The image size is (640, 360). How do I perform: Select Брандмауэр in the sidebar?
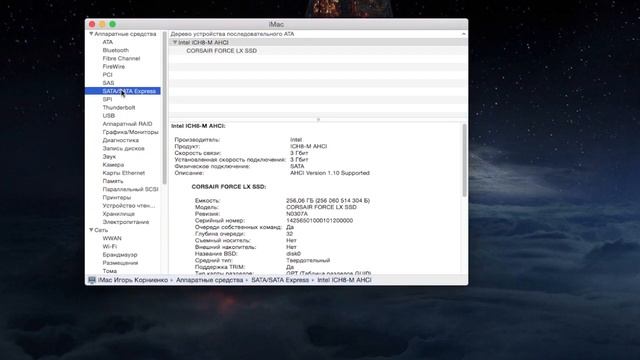pos(120,254)
